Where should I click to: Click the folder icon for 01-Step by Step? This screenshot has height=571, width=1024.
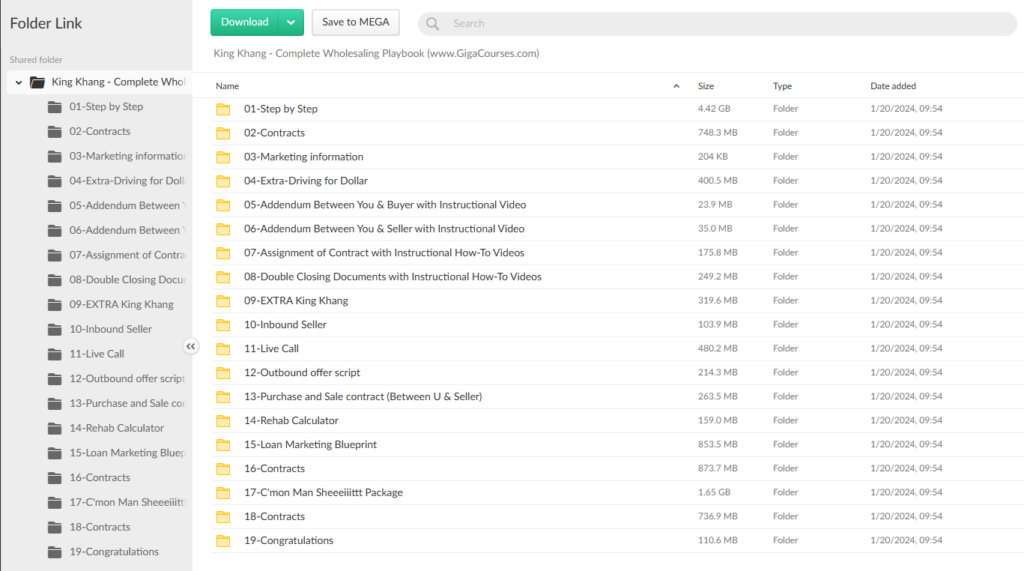[x=223, y=109]
